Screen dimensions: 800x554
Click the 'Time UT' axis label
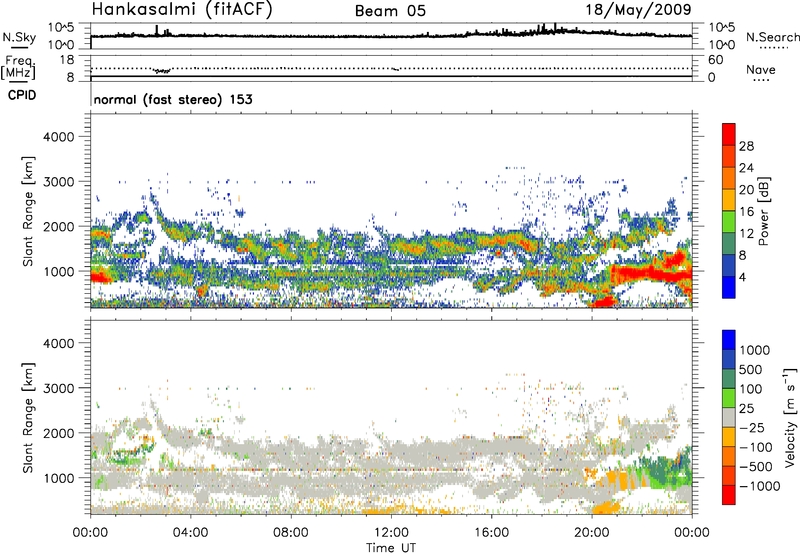point(391,548)
